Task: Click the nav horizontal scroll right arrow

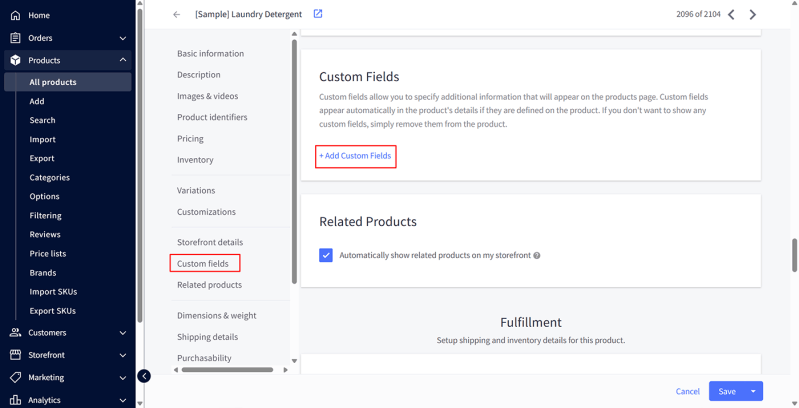Action: pyautogui.click(x=285, y=370)
